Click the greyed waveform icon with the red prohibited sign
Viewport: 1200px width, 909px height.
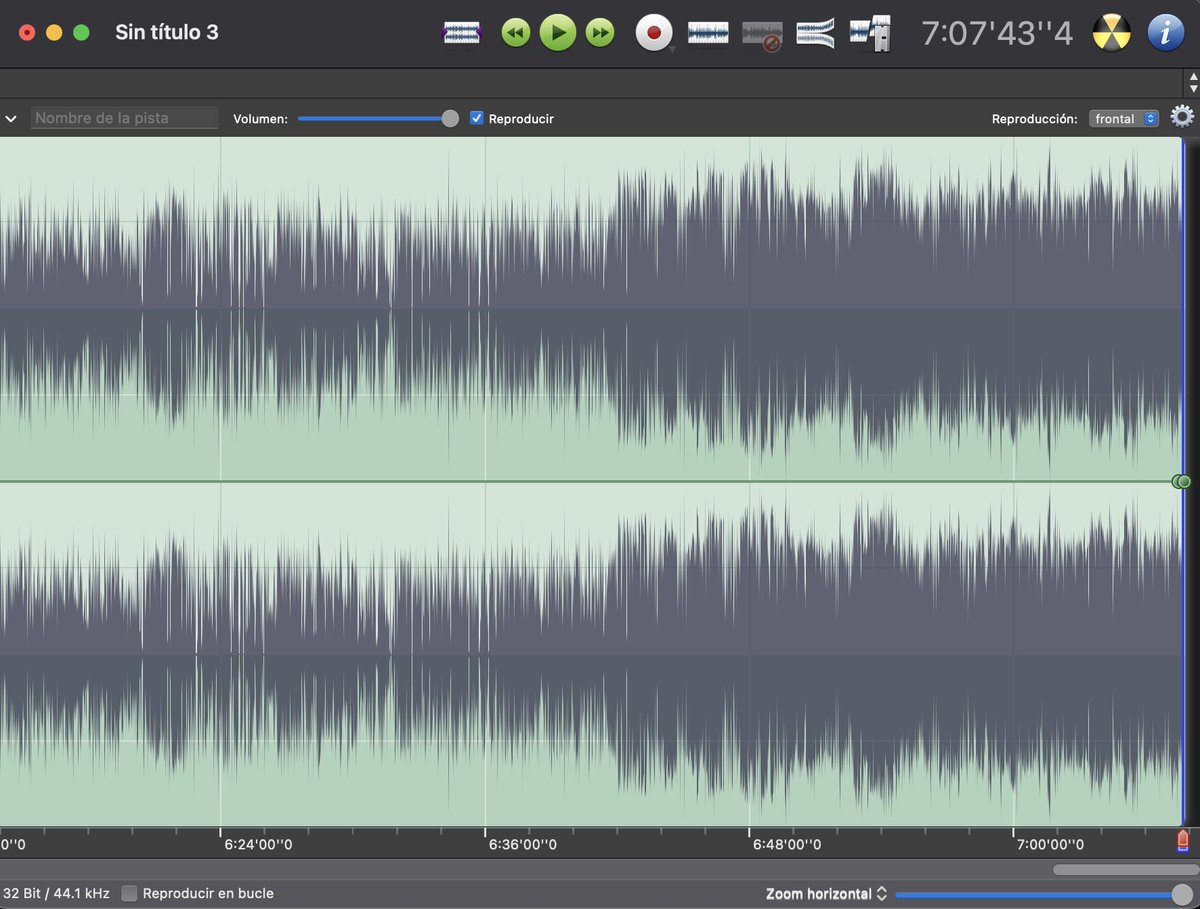(x=762, y=35)
